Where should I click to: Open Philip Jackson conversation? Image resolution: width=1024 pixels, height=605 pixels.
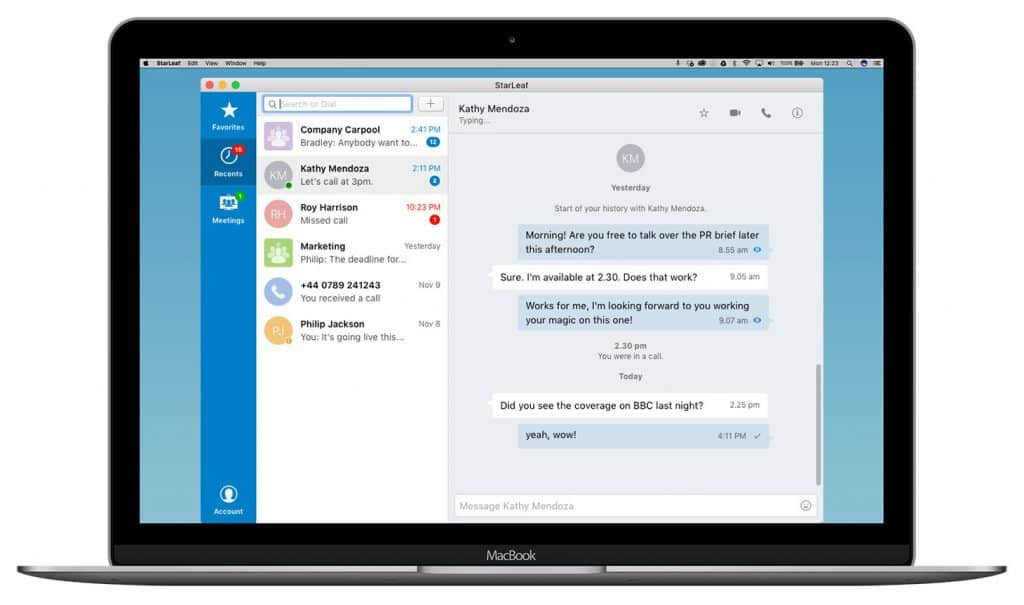(x=352, y=331)
